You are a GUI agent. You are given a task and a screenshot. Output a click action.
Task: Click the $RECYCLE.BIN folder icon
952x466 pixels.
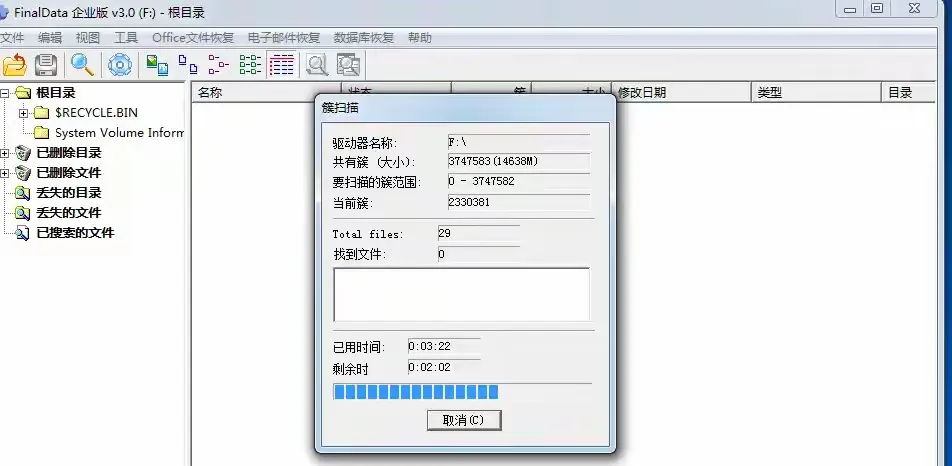point(41,113)
